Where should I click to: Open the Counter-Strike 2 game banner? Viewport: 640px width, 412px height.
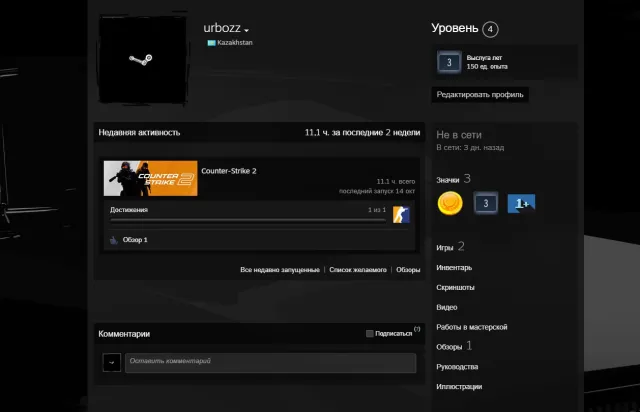[151, 178]
